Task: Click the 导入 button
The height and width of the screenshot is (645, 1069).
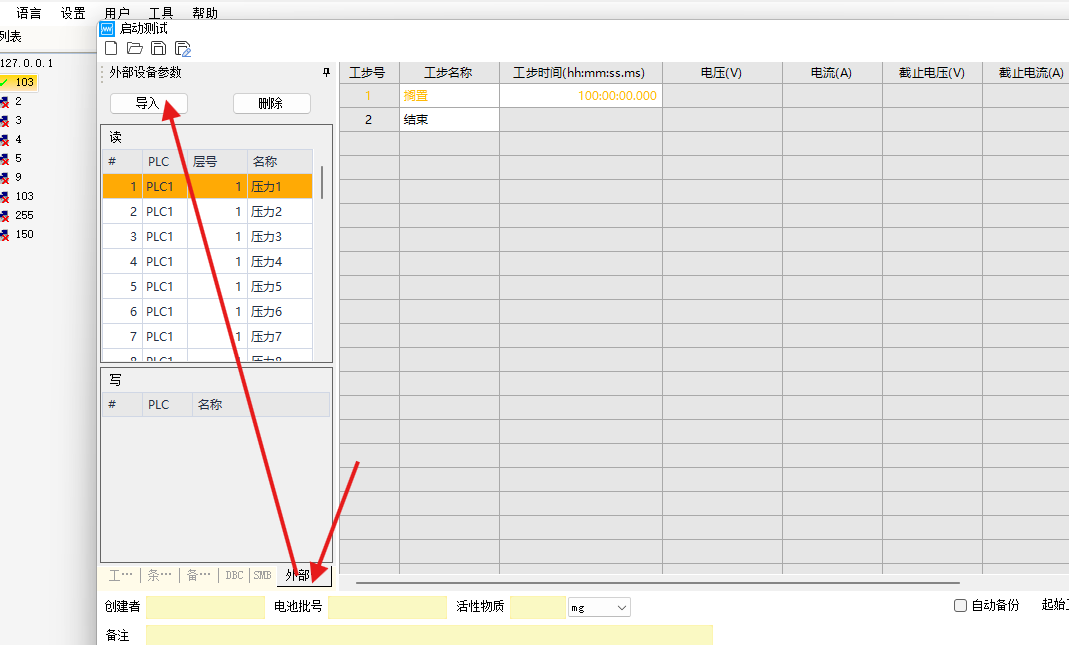Action: 148,103
